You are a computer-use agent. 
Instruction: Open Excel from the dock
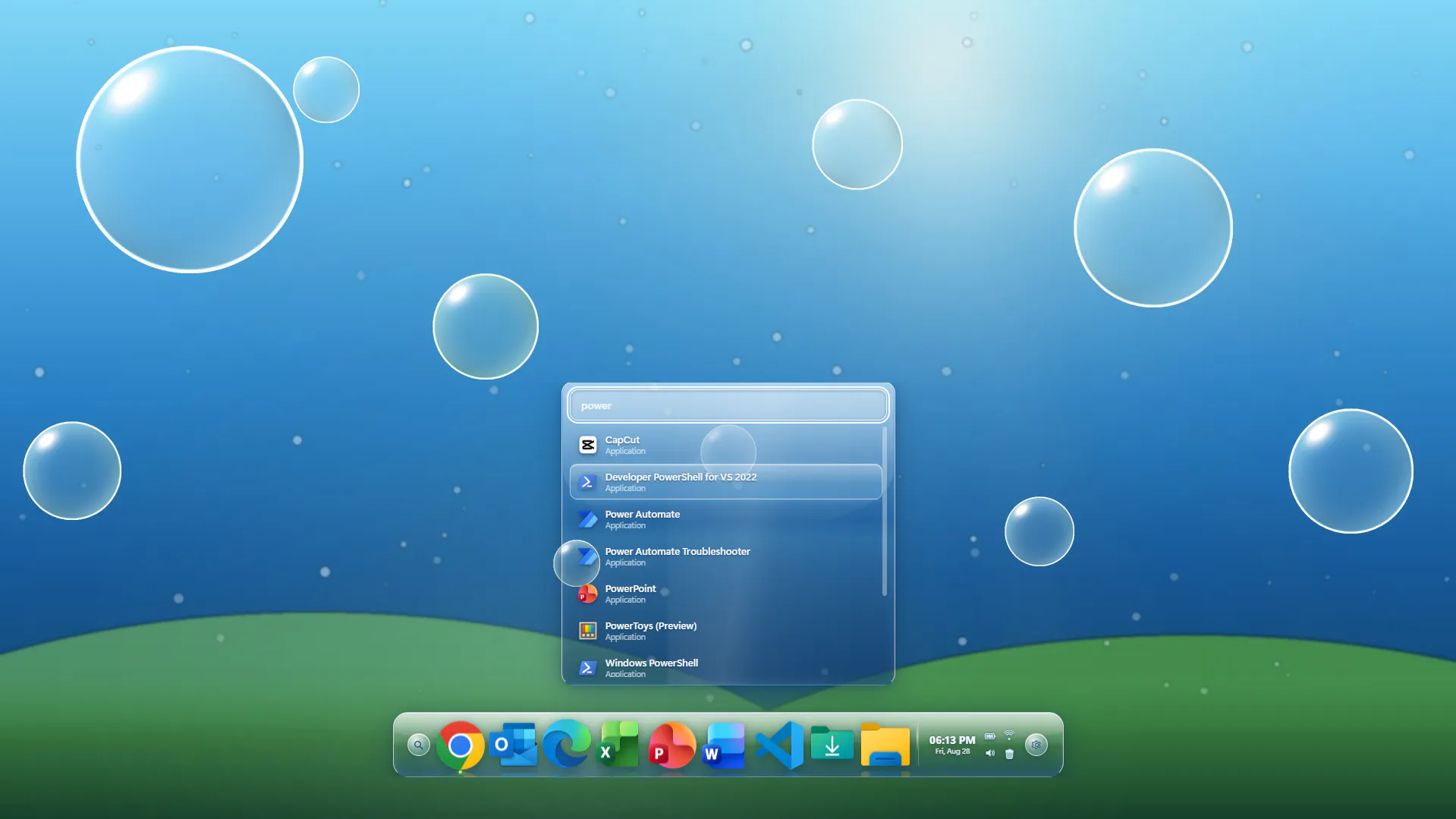[620, 745]
